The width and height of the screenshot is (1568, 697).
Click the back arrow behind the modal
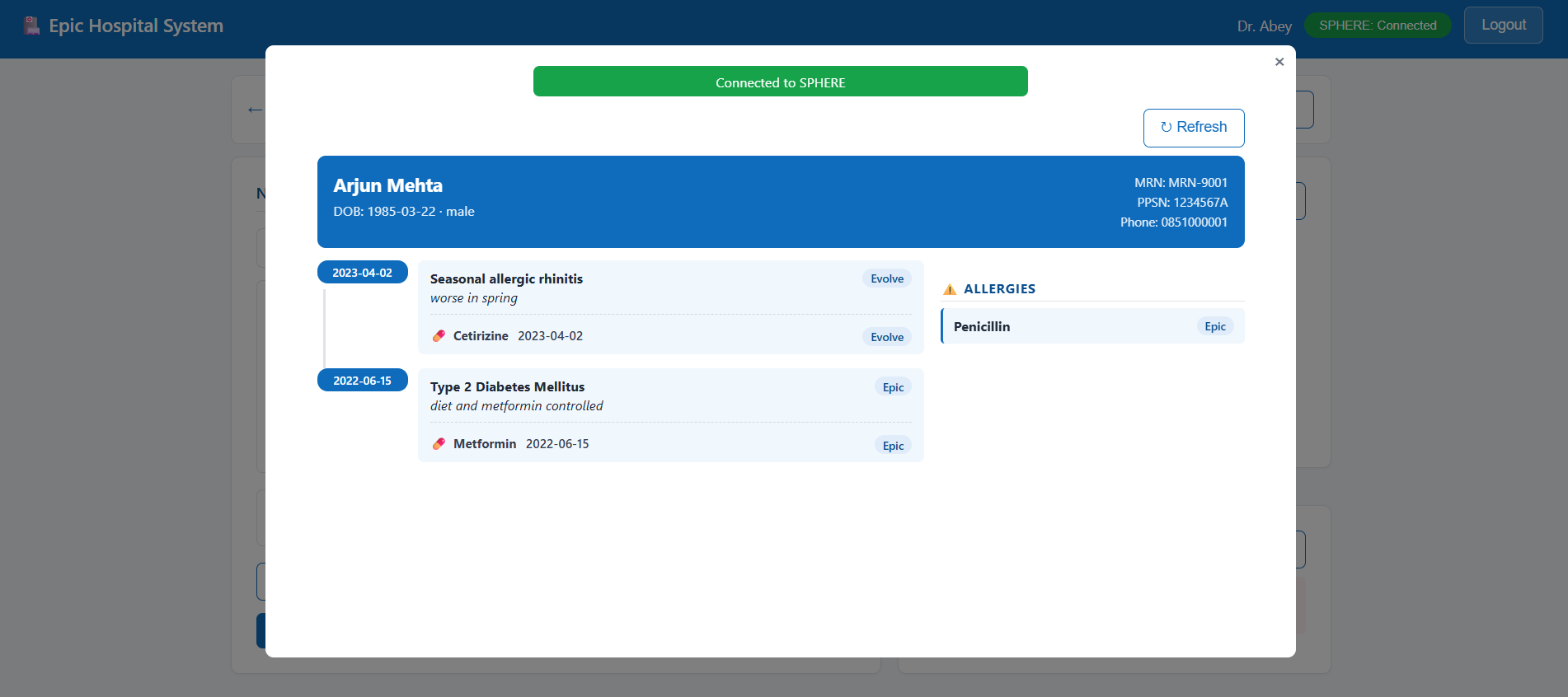point(255,110)
